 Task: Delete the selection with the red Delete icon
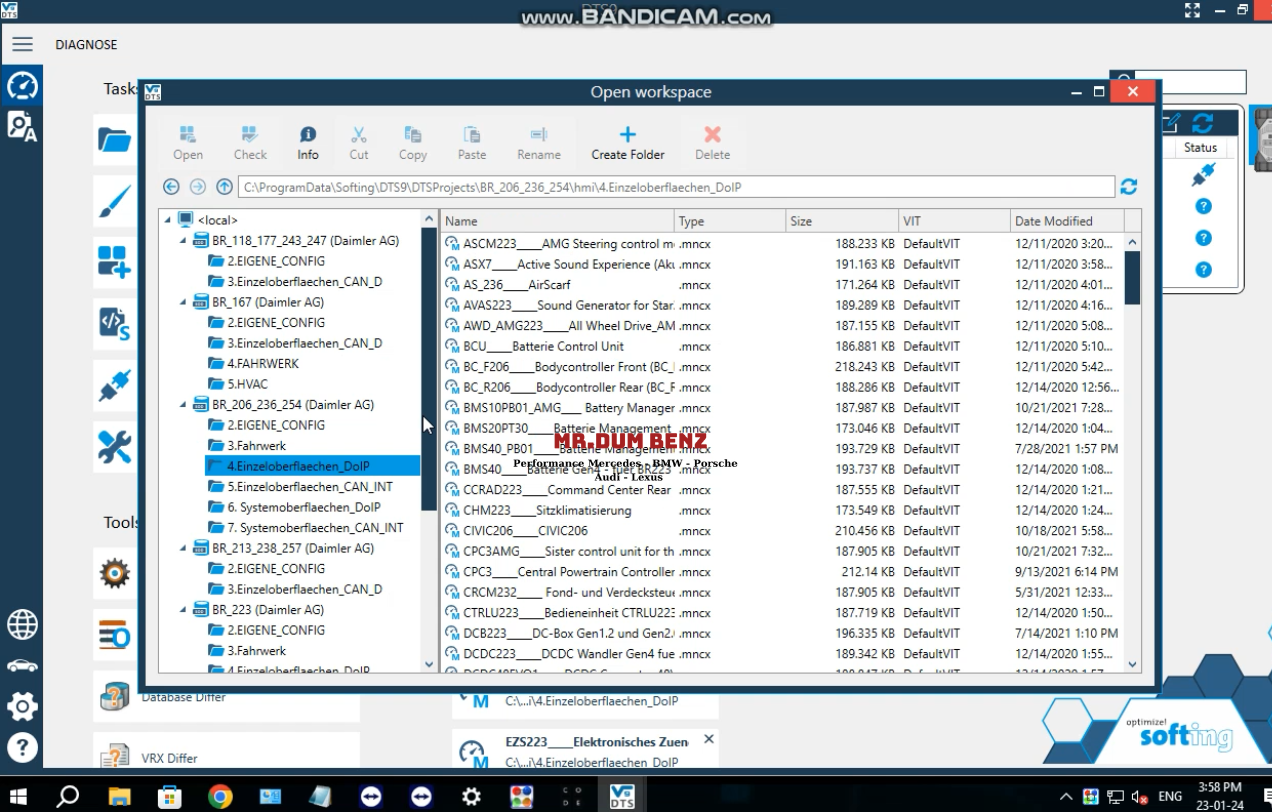pos(712,141)
